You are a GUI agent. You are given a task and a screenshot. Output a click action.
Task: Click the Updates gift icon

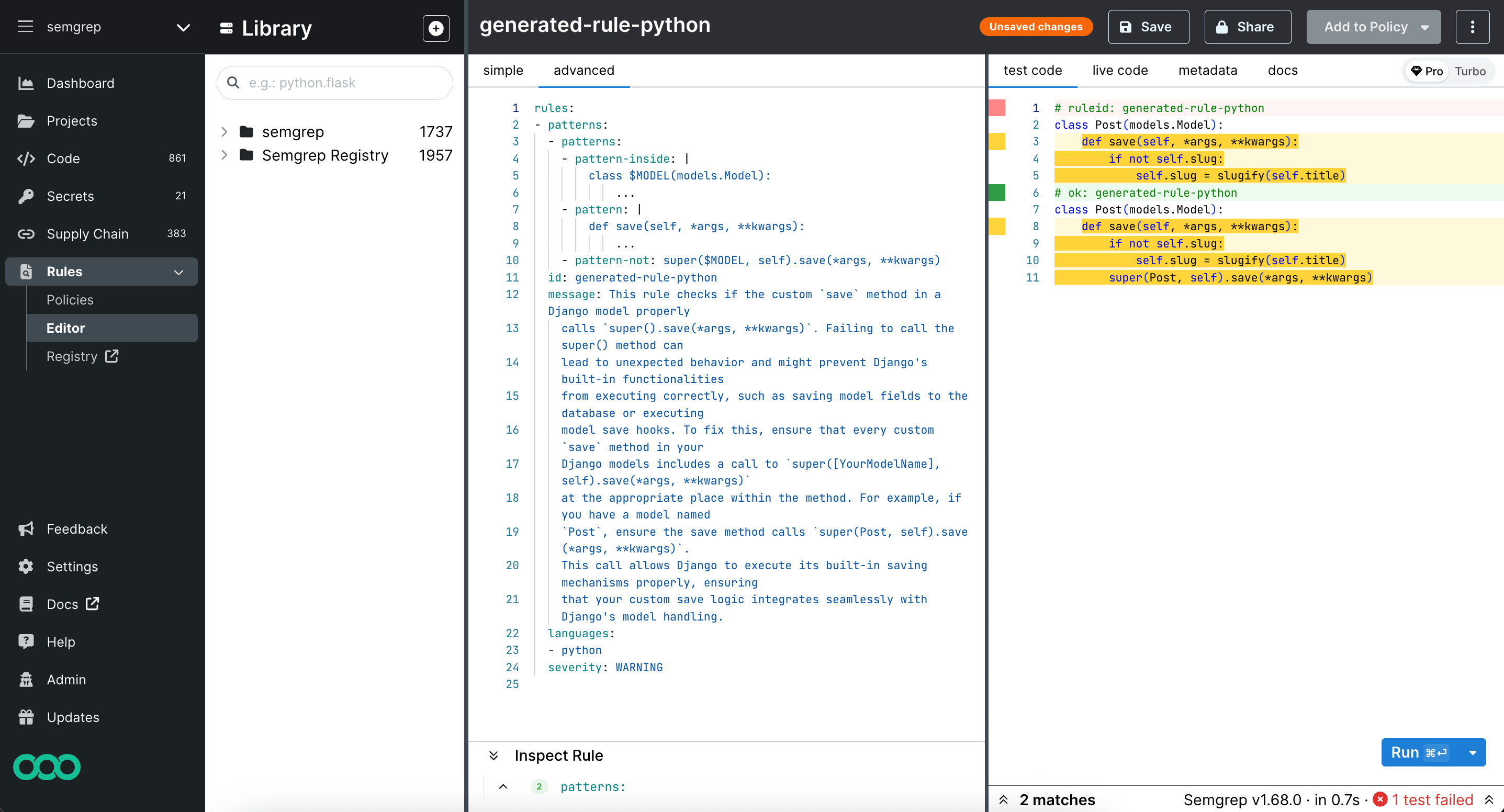click(x=26, y=717)
